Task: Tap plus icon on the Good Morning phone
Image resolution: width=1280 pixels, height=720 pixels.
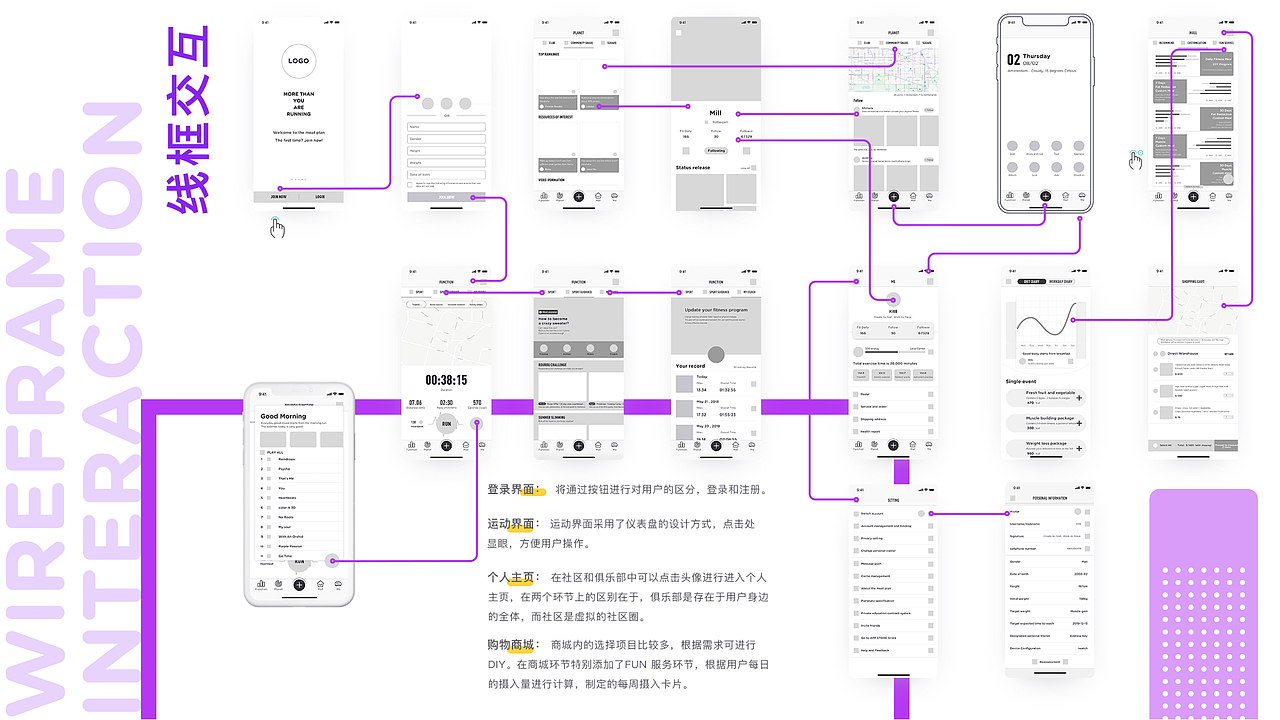Action: pyautogui.click(x=299, y=584)
